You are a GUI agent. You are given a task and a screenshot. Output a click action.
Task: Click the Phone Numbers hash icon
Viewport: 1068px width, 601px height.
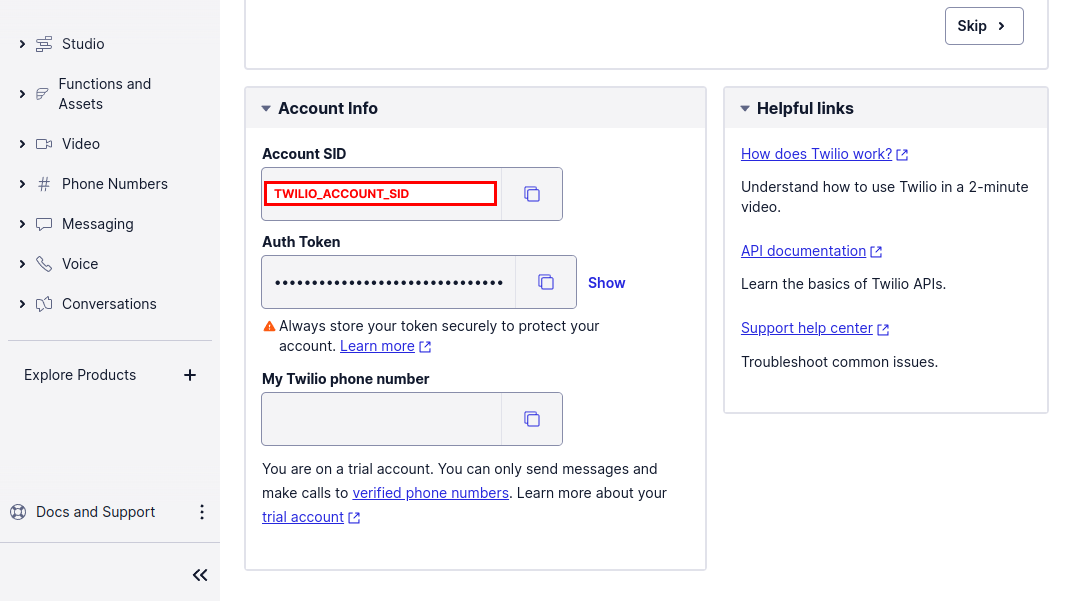click(x=44, y=184)
